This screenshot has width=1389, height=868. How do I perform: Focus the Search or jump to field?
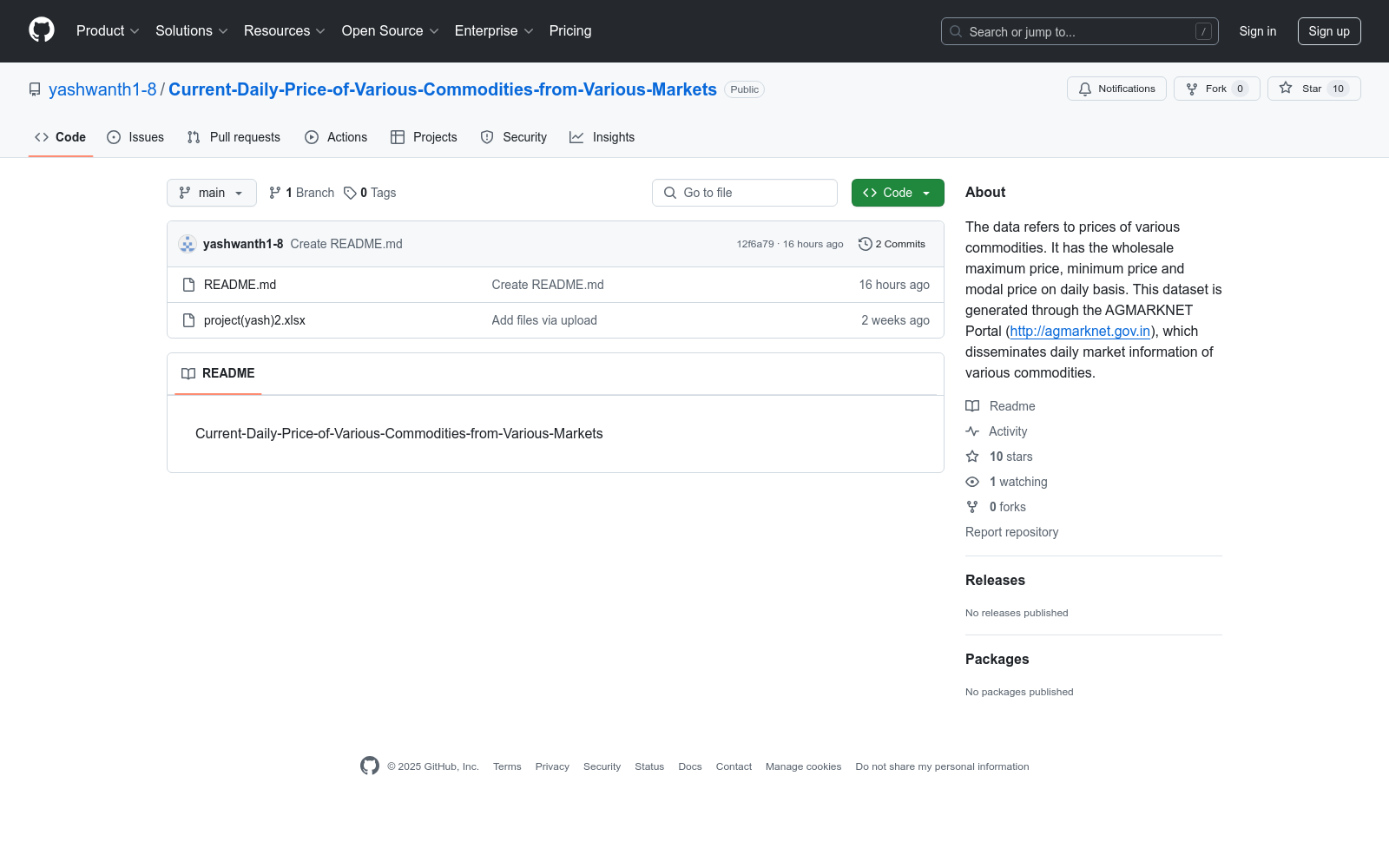pos(1080,31)
